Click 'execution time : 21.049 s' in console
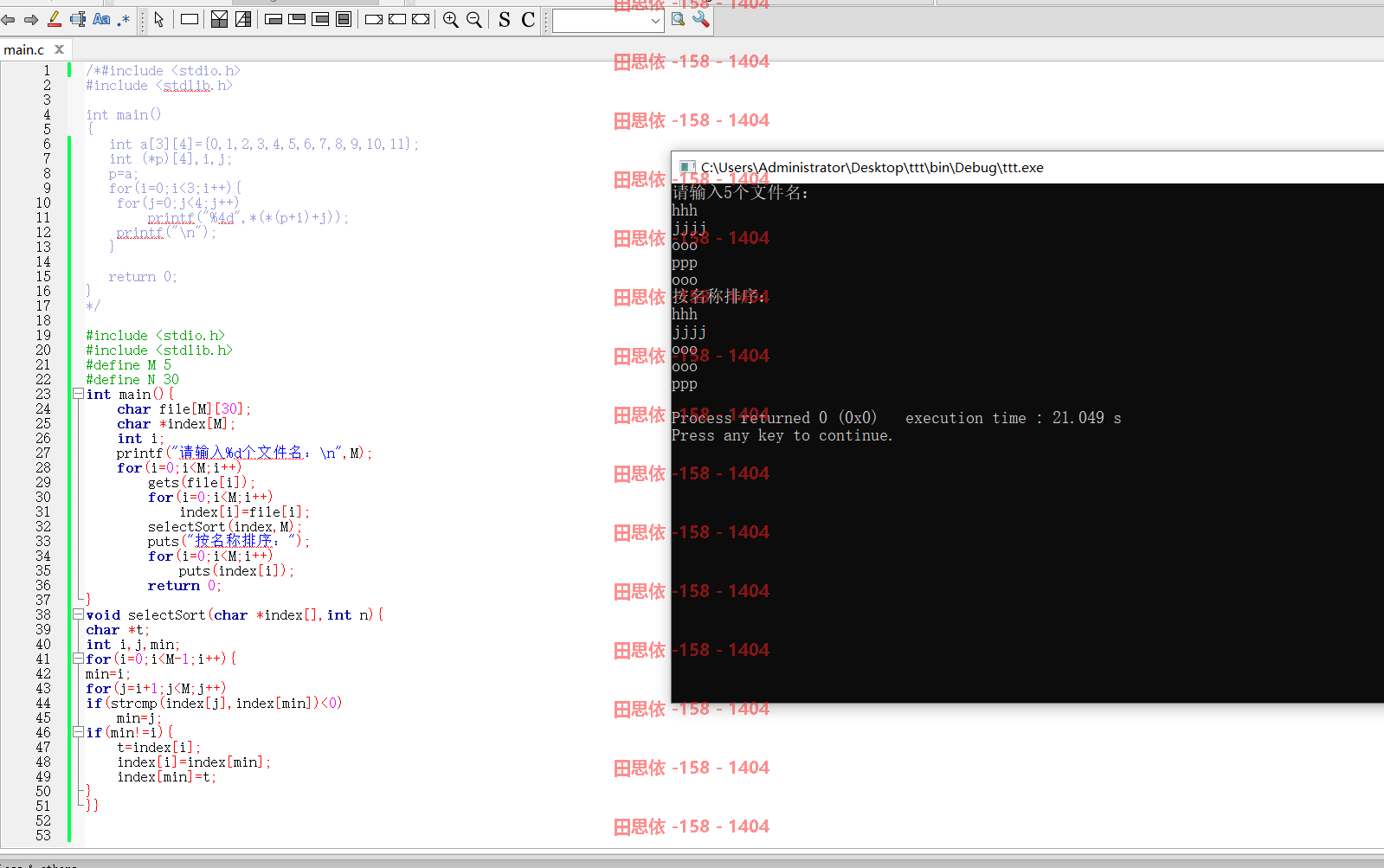The image size is (1384, 868). 1014,418
